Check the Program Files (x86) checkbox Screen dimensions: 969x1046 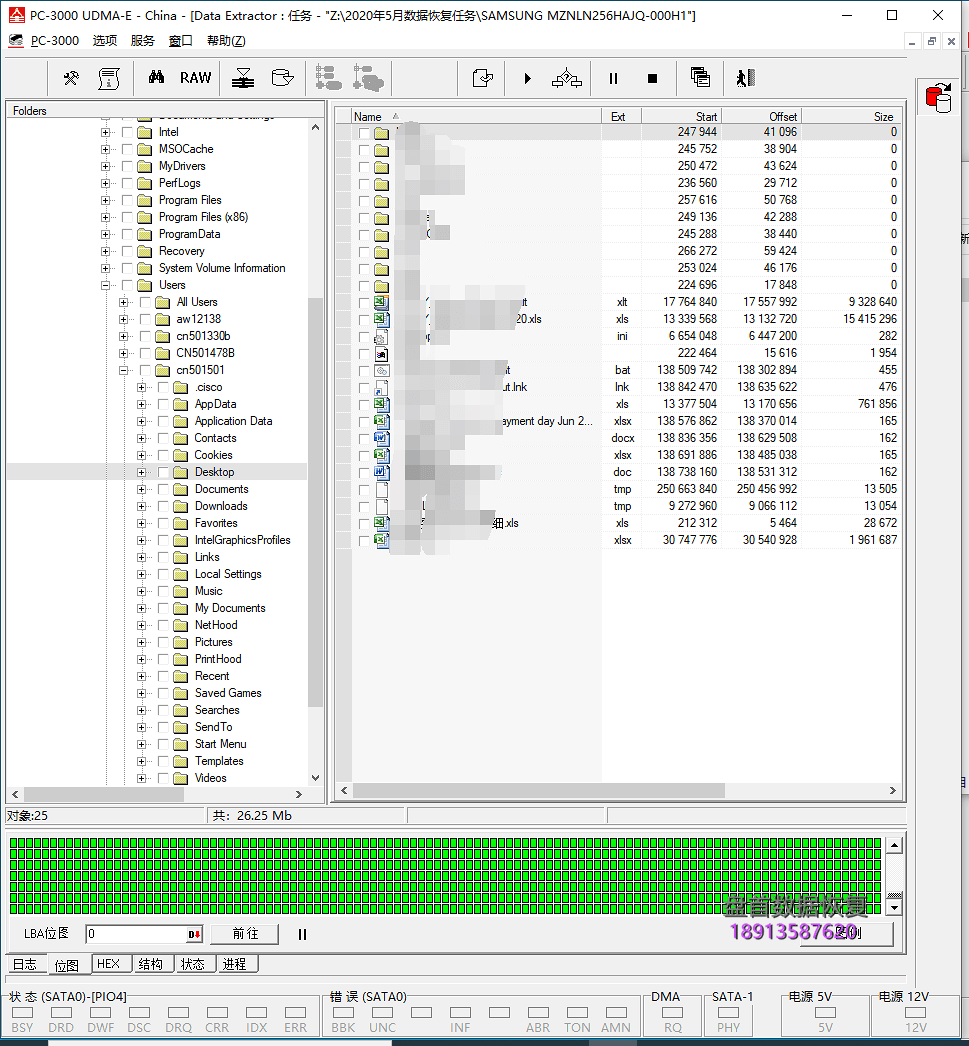click(x=127, y=217)
